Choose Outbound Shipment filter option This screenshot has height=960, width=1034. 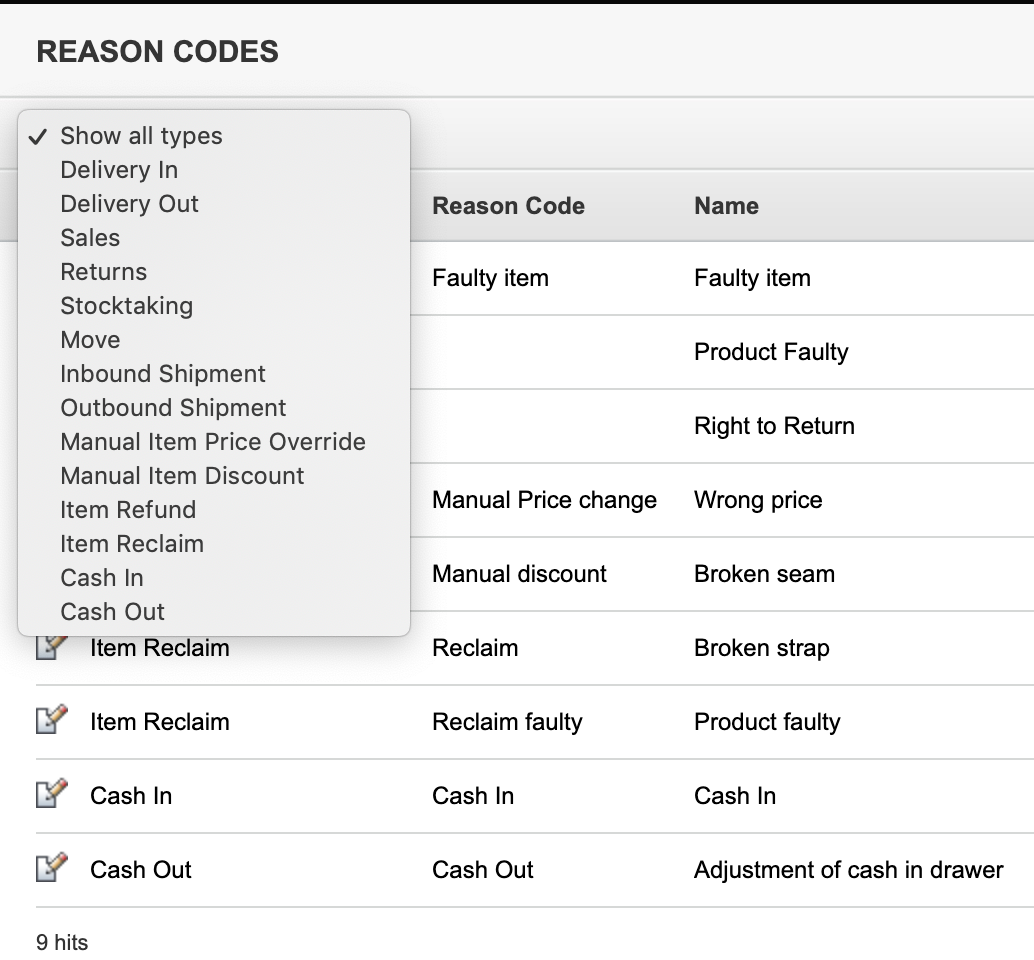point(172,408)
